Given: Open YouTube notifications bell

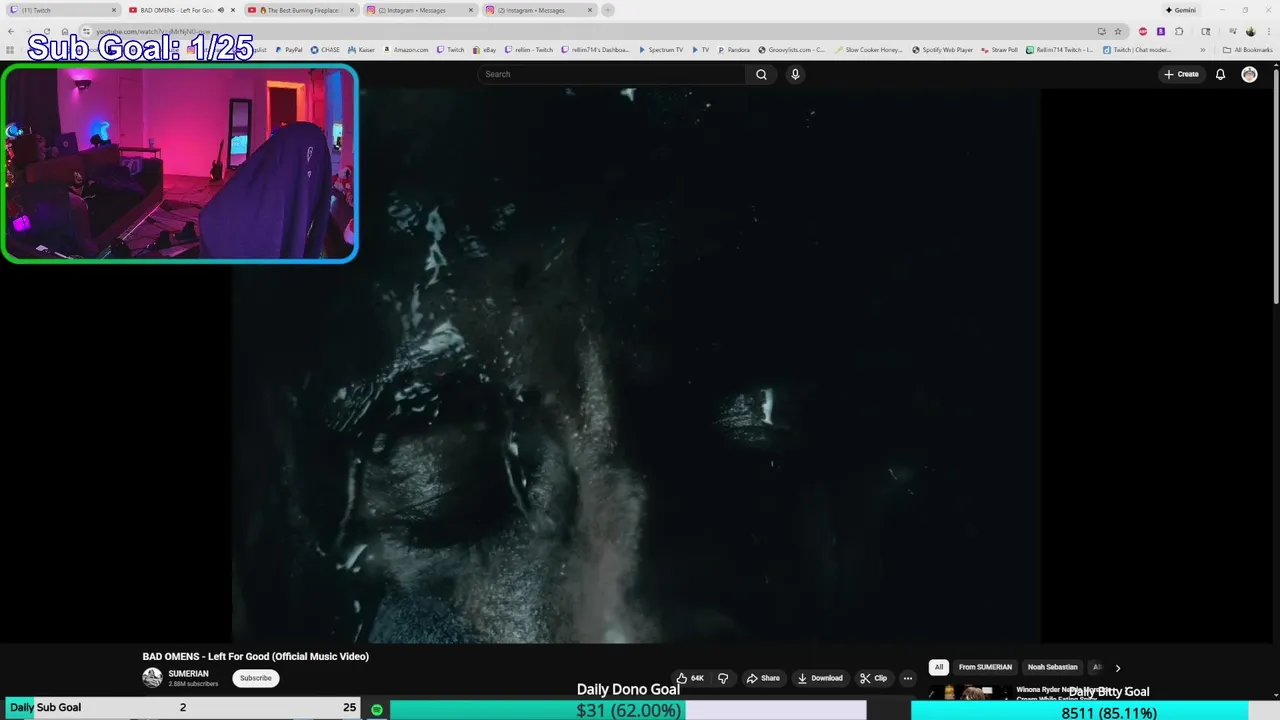Looking at the screenshot, I should click(x=1220, y=74).
